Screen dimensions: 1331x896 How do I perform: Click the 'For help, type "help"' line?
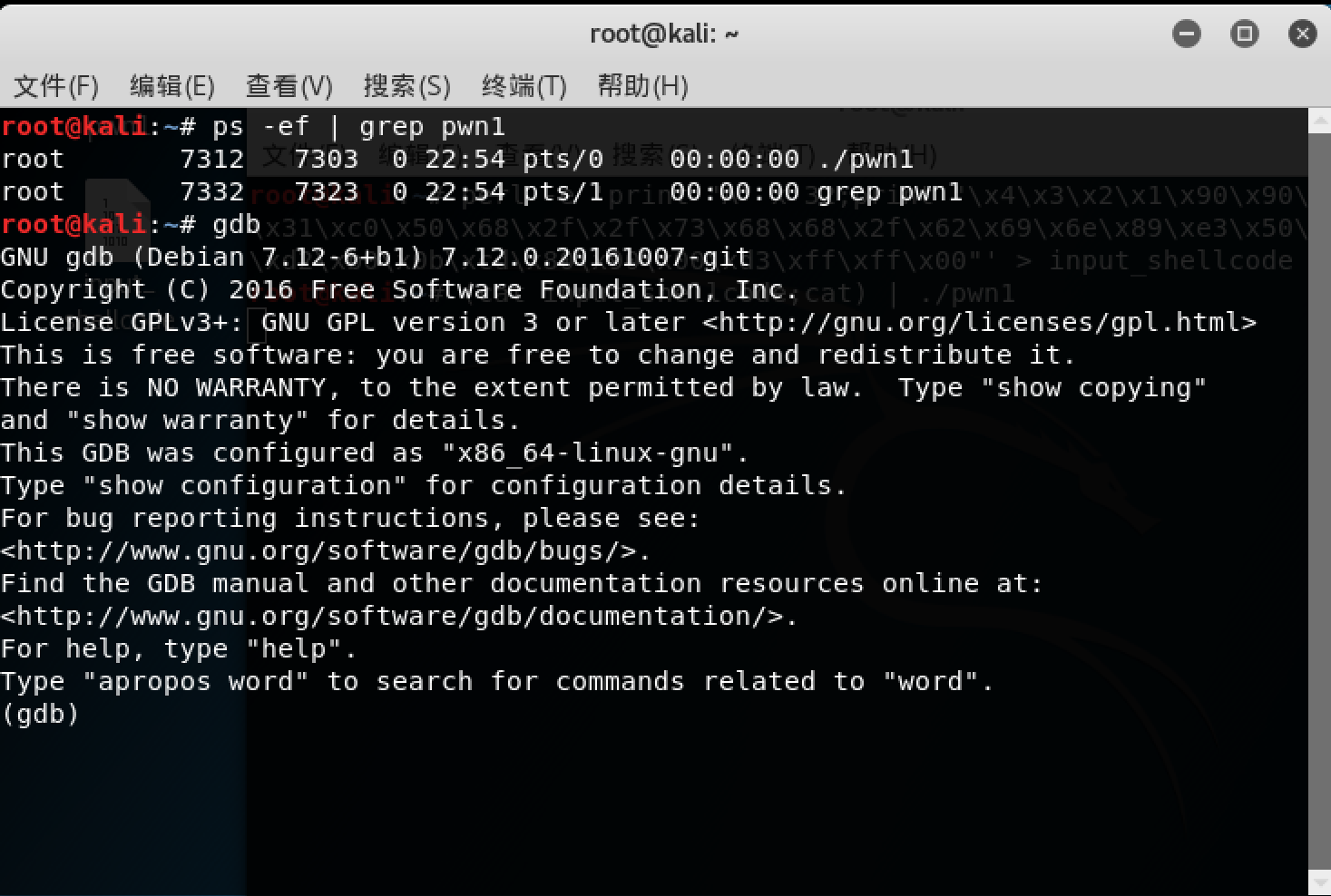point(179,649)
